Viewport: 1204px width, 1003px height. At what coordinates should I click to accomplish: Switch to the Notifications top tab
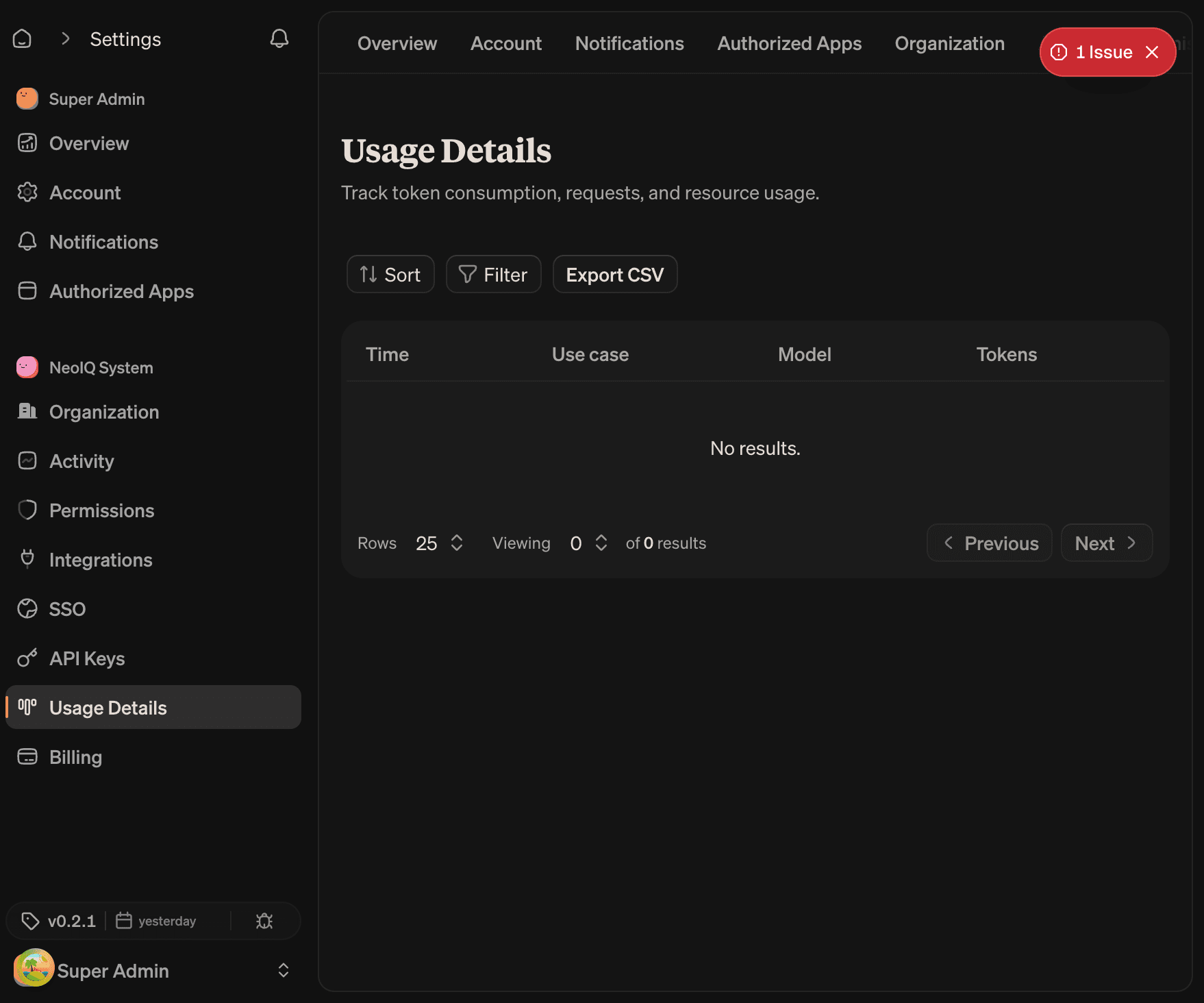click(629, 43)
